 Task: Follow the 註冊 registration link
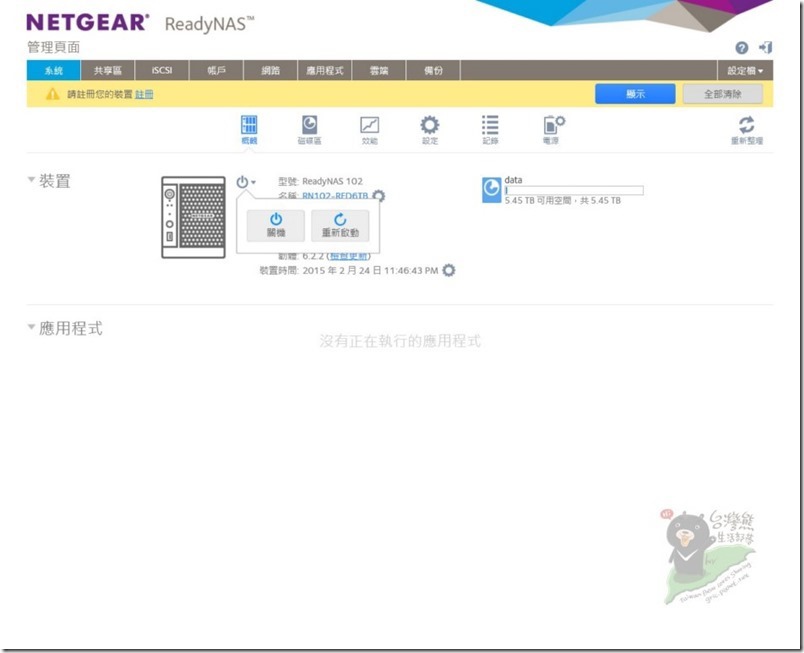tap(144, 94)
